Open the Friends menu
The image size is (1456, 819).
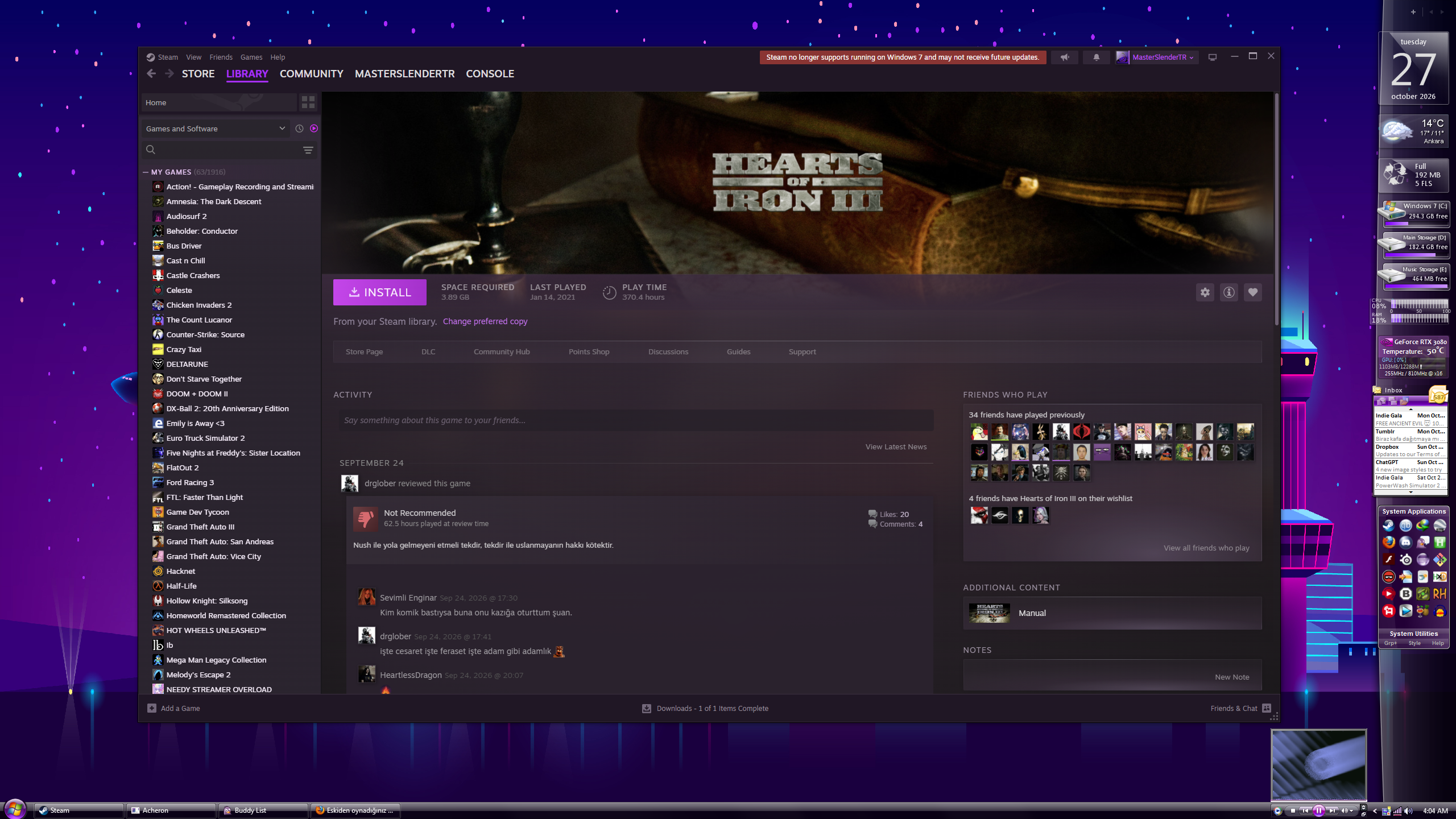(x=221, y=57)
